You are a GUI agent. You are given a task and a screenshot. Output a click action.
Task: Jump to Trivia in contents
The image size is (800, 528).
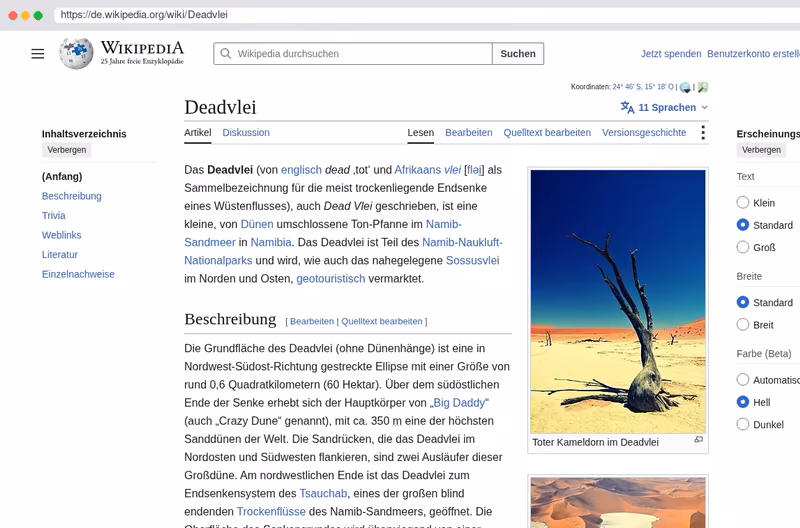(54, 215)
